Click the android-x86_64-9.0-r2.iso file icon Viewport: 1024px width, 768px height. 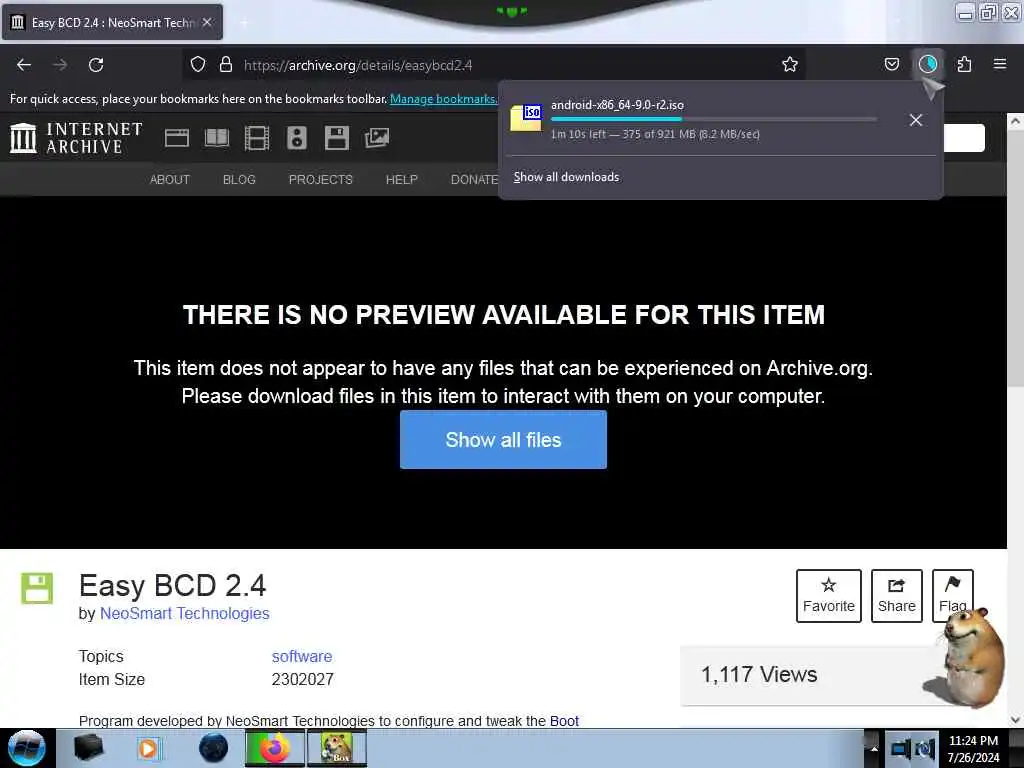point(526,118)
